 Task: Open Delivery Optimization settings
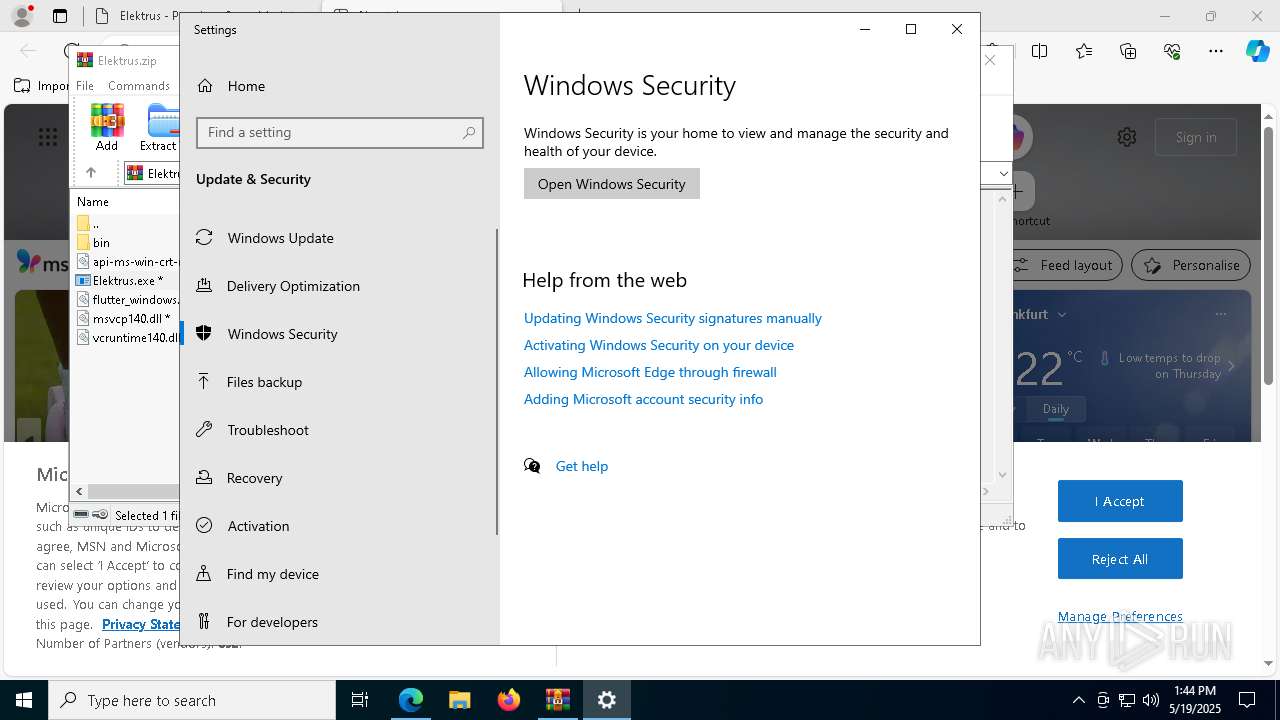[340, 286]
